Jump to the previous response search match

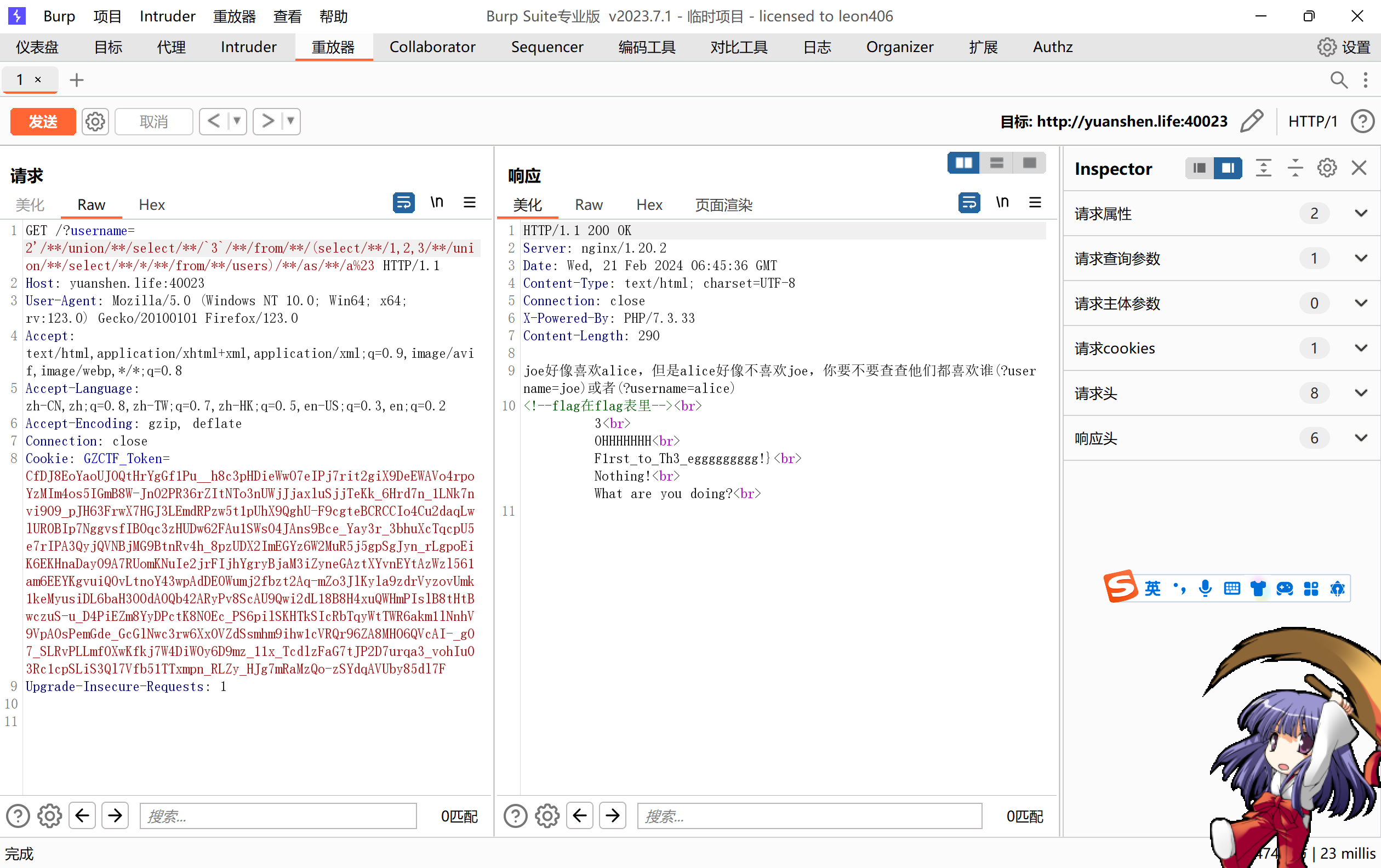(579, 815)
